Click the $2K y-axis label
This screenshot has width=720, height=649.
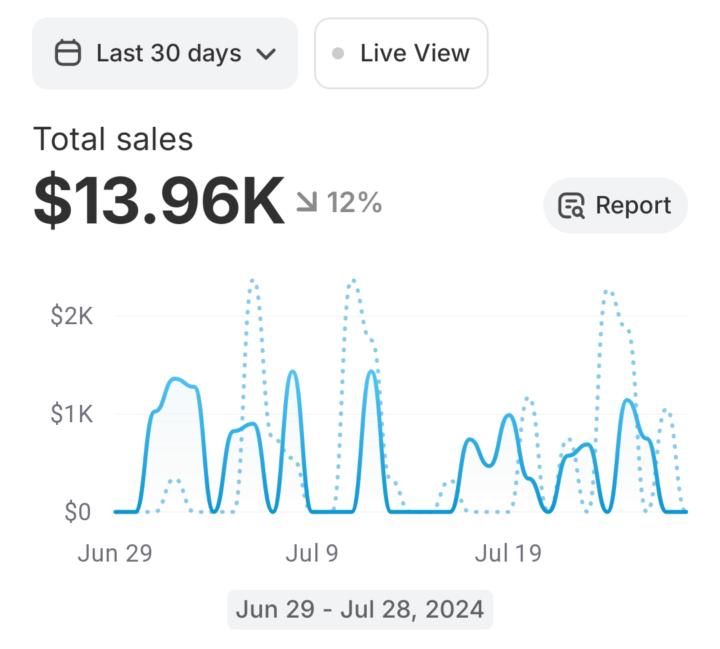pyautogui.click(x=71, y=316)
